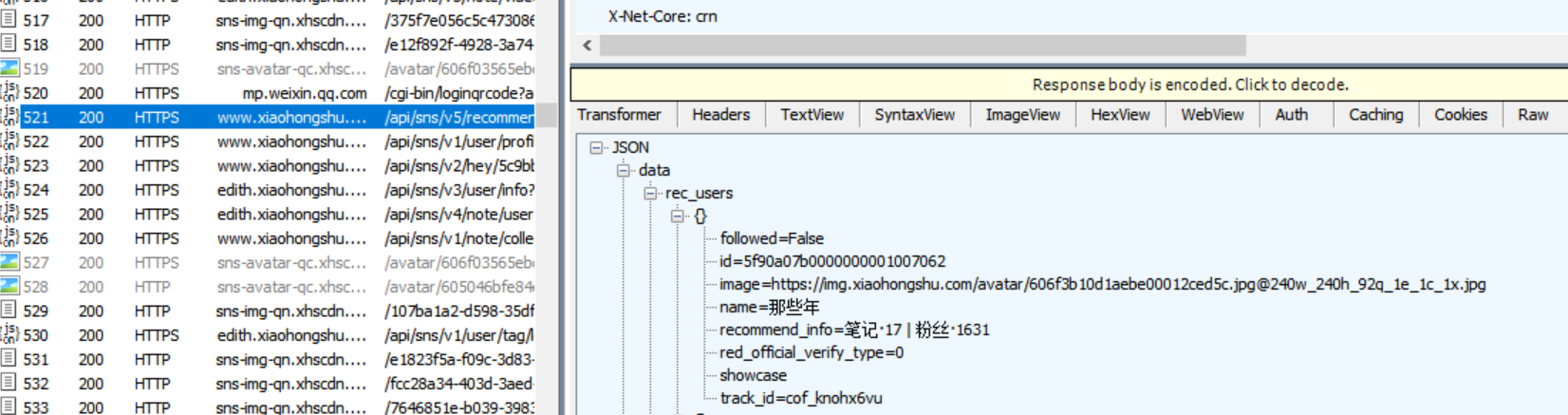The height and width of the screenshot is (415, 1568).
Task: Click the sessions list vertical scrollbar
Action: [547, 116]
